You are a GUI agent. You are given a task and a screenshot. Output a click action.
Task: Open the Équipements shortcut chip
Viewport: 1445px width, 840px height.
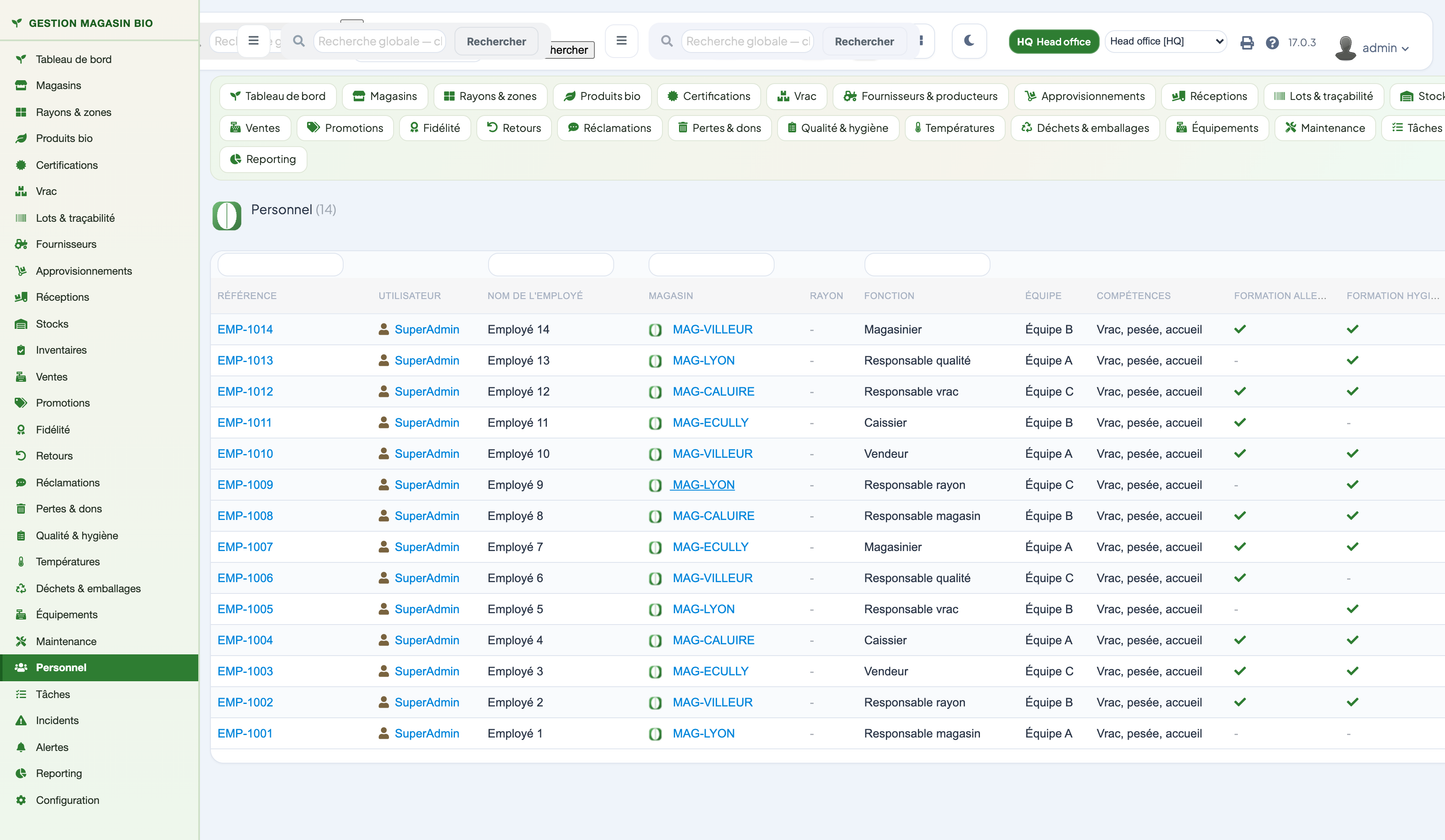click(1217, 128)
